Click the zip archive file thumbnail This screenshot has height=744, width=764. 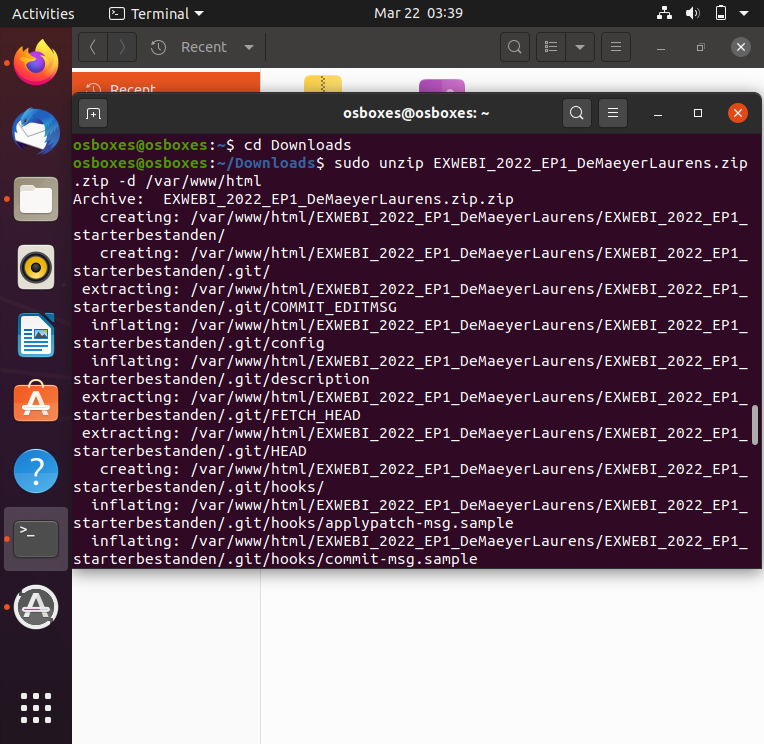[x=323, y=84]
